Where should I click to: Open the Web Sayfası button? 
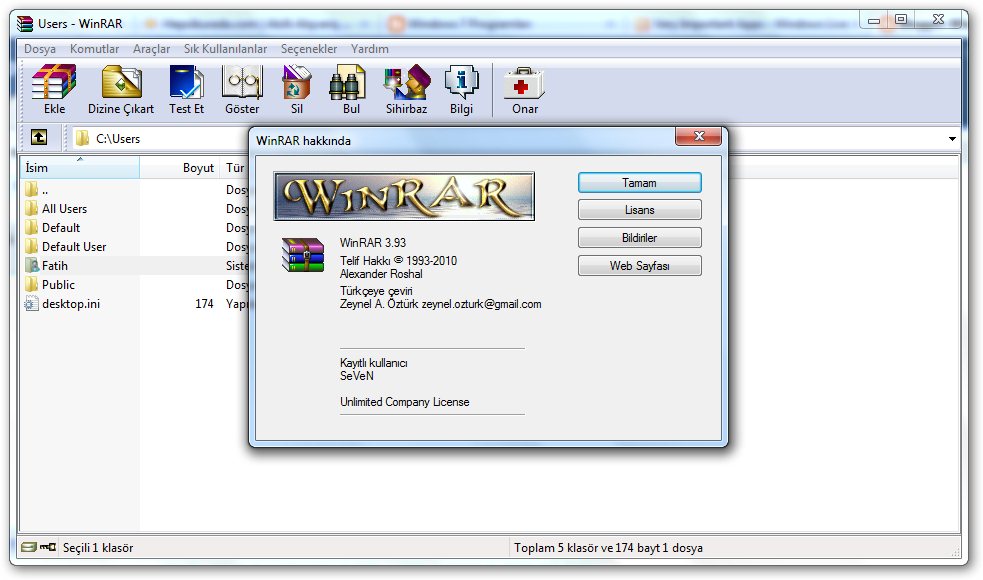pyautogui.click(x=639, y=265)
